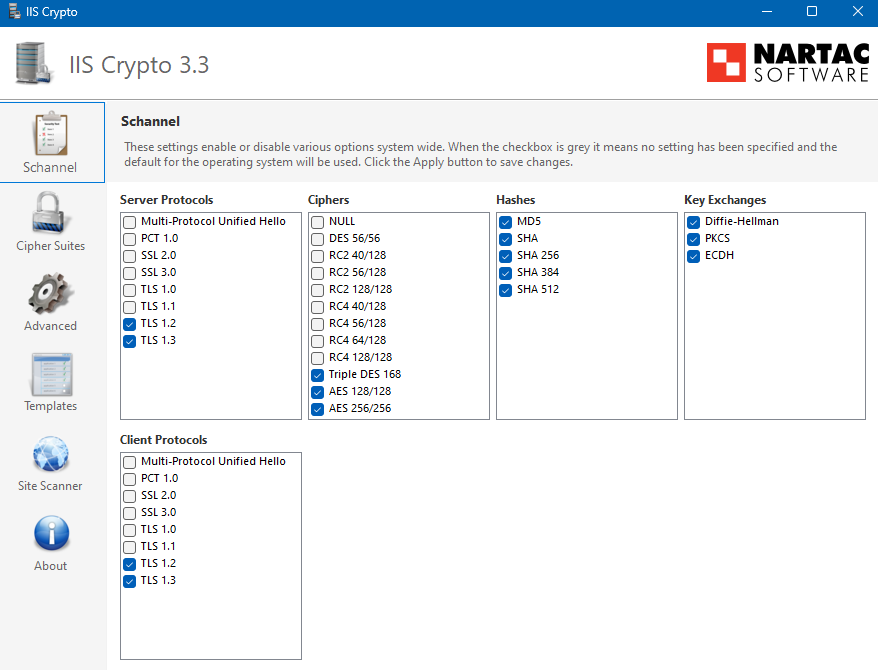Open the Site Scanner globe icon
Viewport: 878px width, 670px height.
point(51,454)
